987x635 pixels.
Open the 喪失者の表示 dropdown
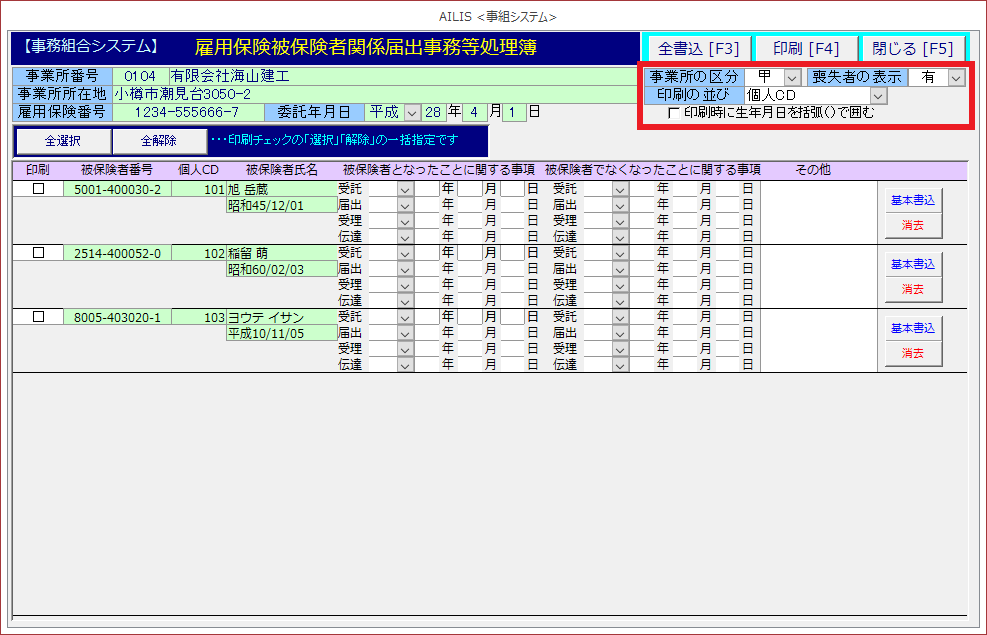956,77
